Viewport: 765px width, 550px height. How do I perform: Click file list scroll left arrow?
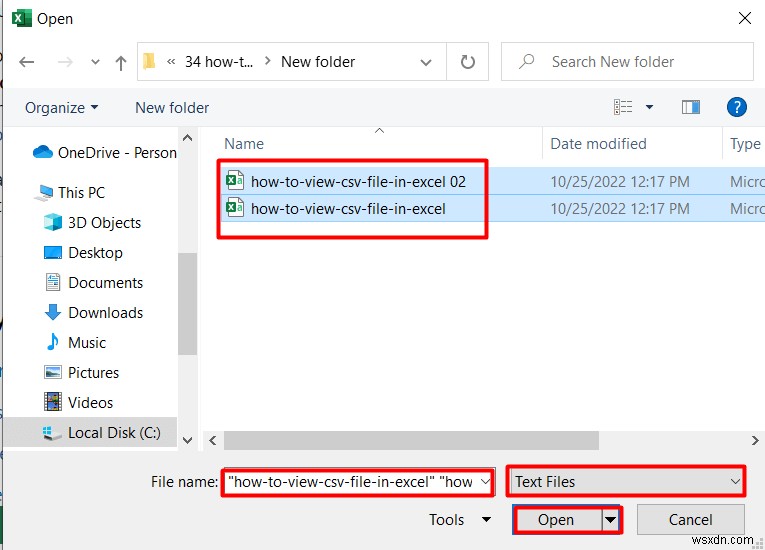[x=213, y=441]
